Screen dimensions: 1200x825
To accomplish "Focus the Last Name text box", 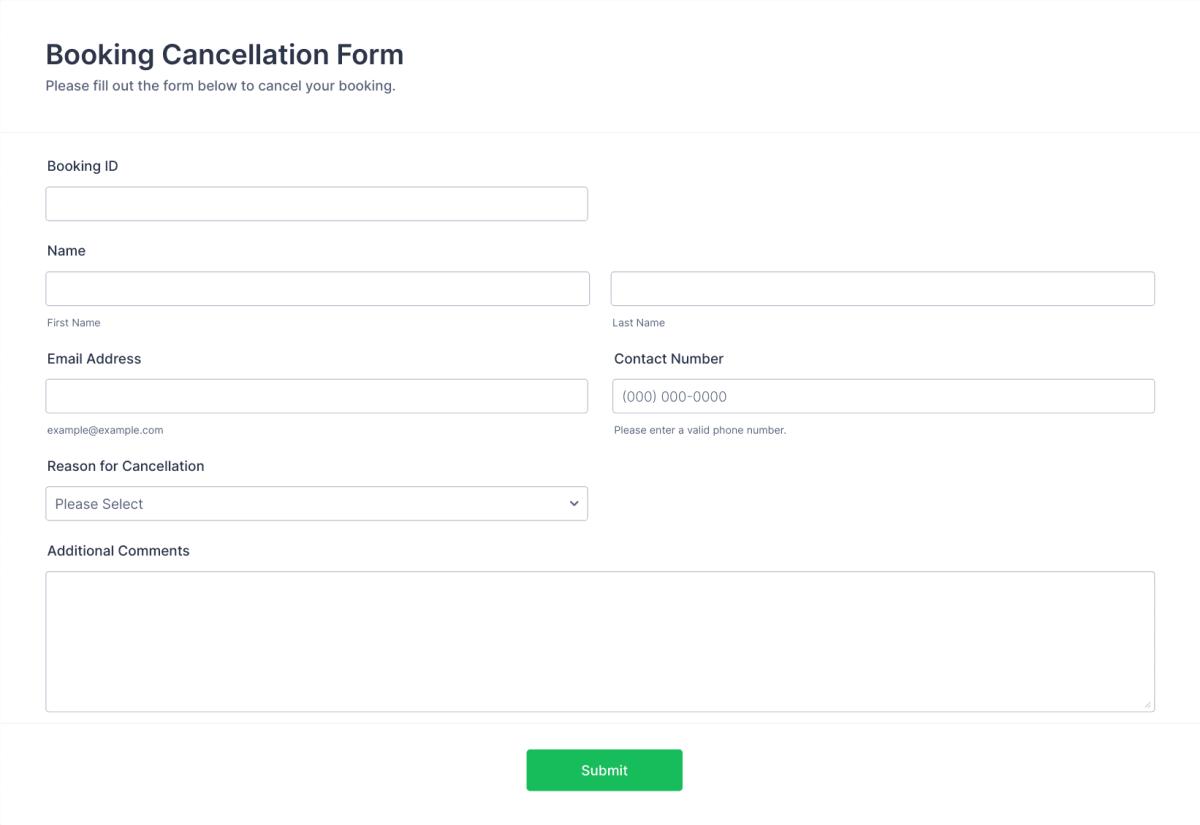I will [882, 289].
